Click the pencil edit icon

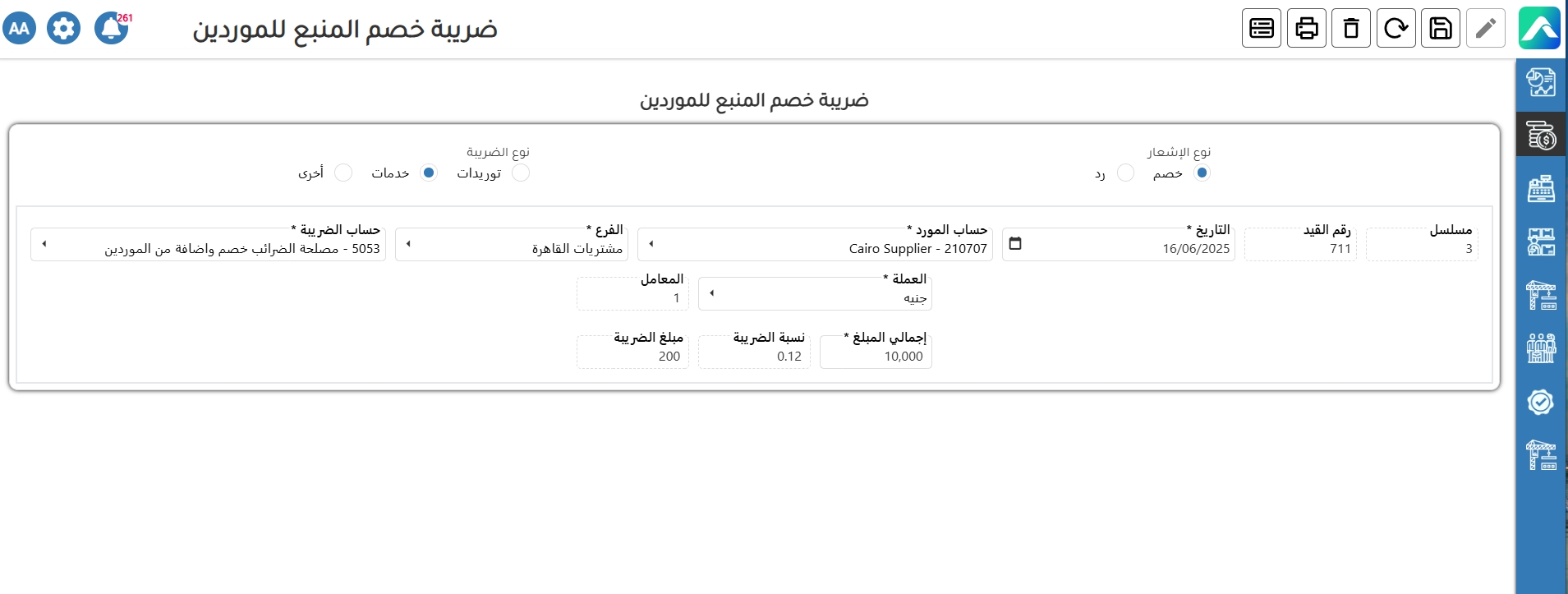pos(1485,29)
